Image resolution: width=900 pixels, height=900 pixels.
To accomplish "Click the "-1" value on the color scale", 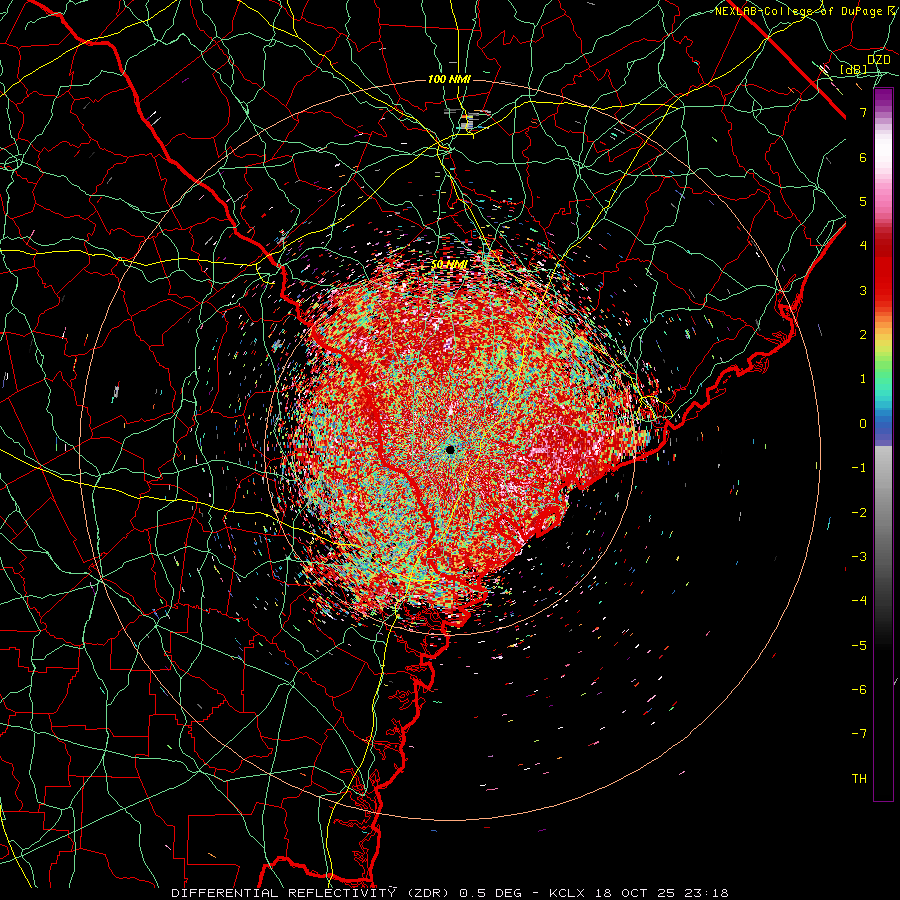I will pyautogui.click(x=859, y=468).
